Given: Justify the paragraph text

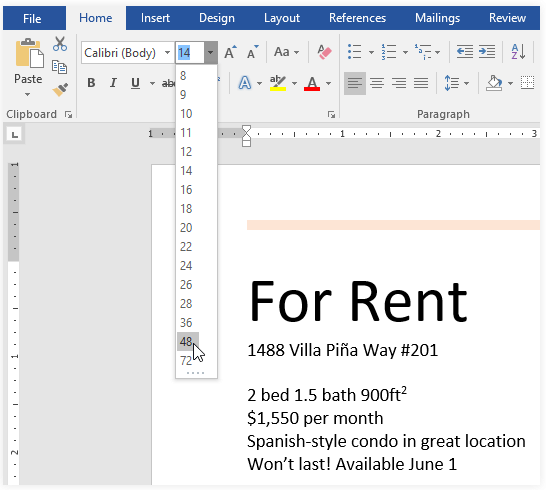Looking at the screenshot, I should (x=421, y=83).
